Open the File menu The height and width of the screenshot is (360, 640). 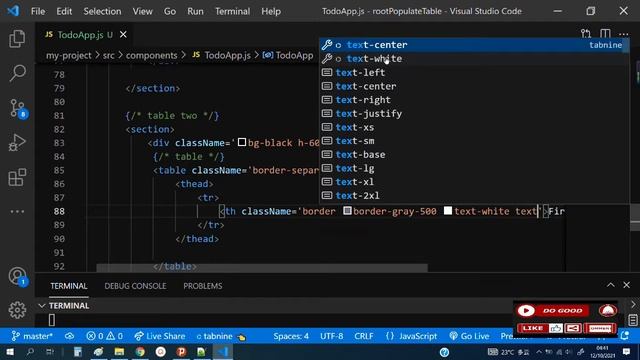click(x=38, y=11)
